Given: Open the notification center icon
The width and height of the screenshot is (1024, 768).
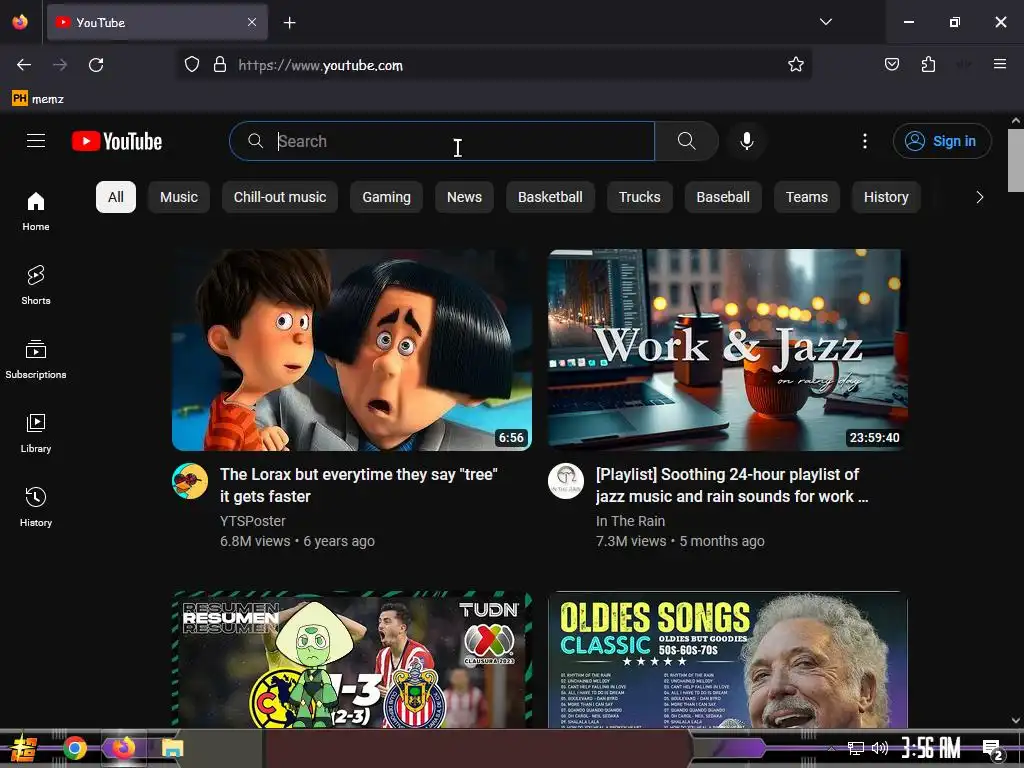Looking at the screenshot, I should (x=992, y=749).
